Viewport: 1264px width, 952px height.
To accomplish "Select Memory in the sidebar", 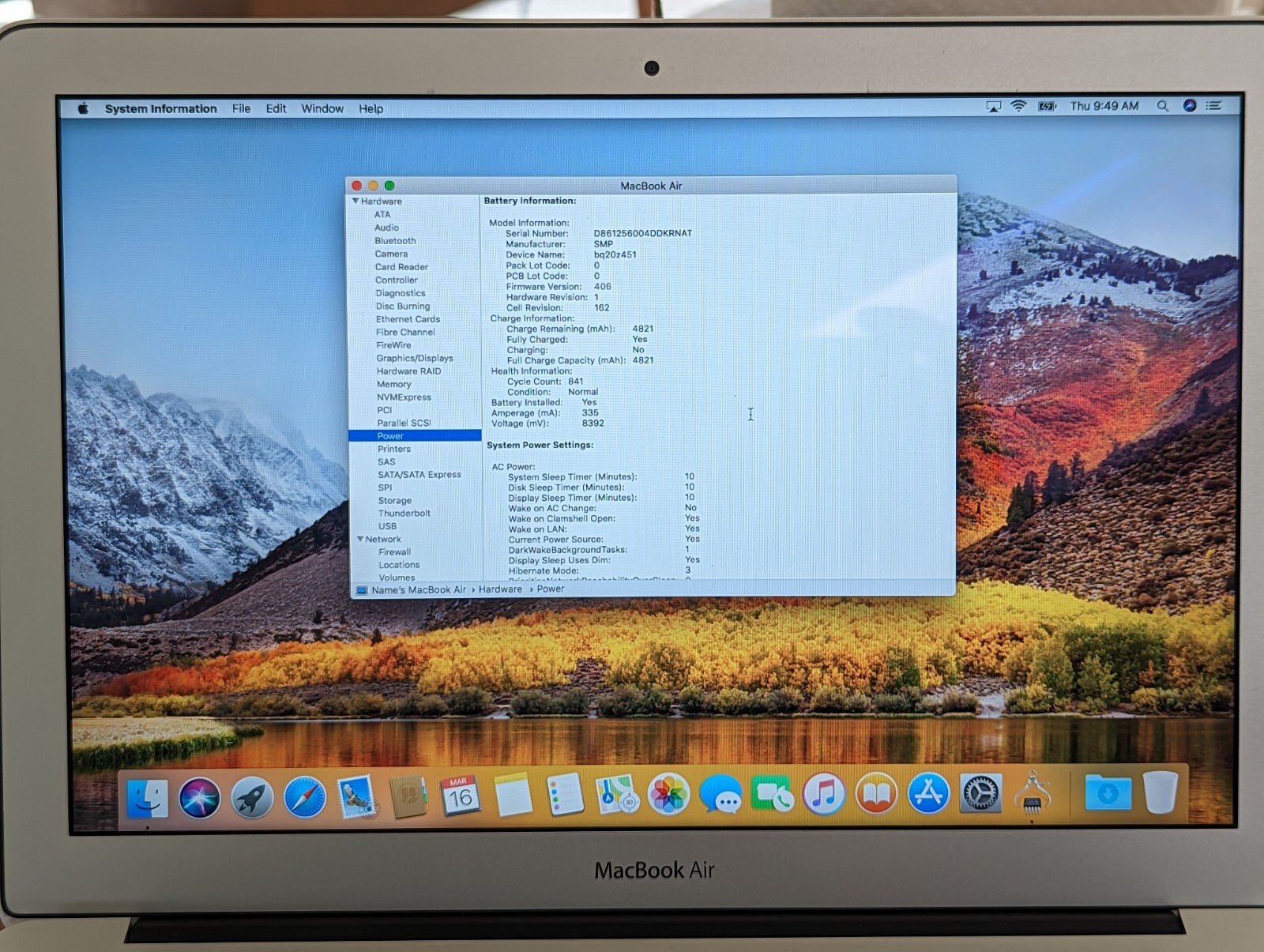I will [x=394, y=384].
